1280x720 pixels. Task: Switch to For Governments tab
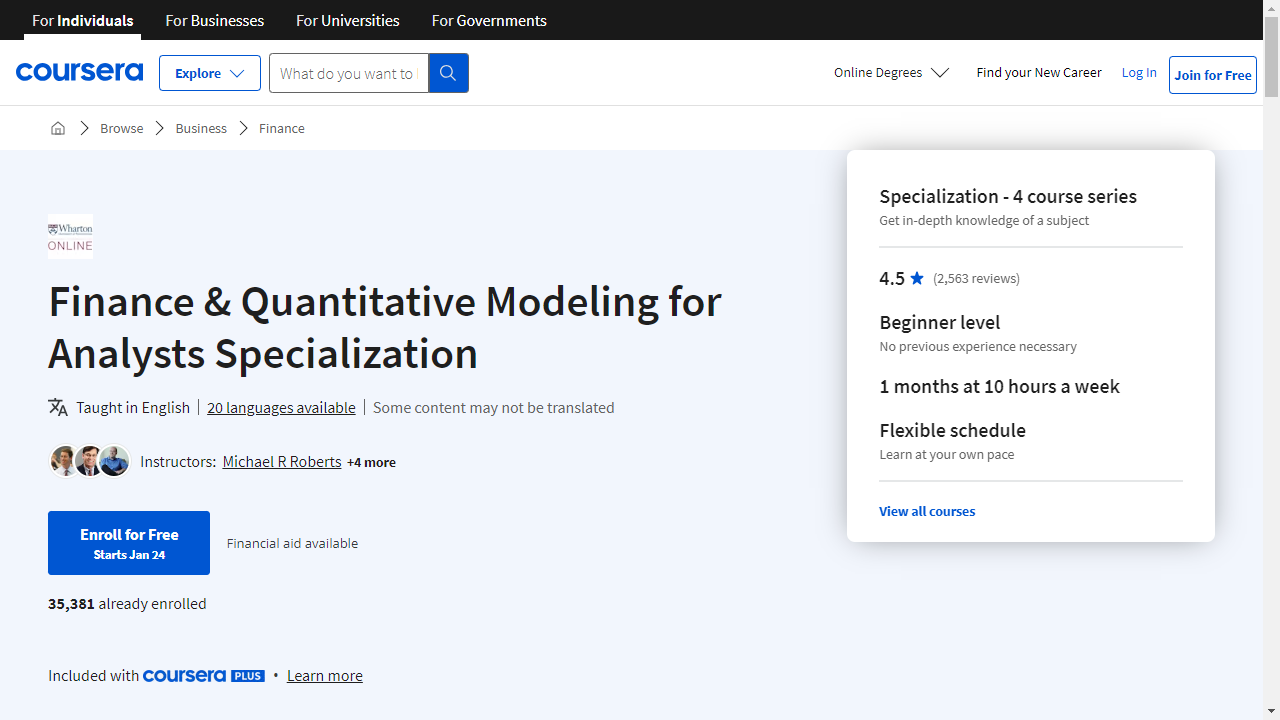(x=489, y=20)
